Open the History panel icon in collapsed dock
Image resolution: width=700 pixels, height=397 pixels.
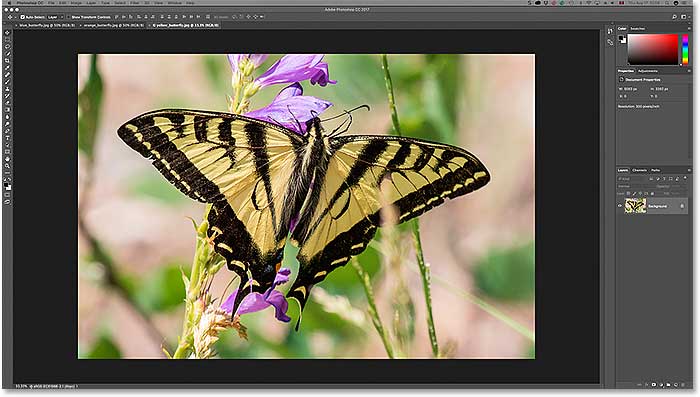tap(610, 31)
